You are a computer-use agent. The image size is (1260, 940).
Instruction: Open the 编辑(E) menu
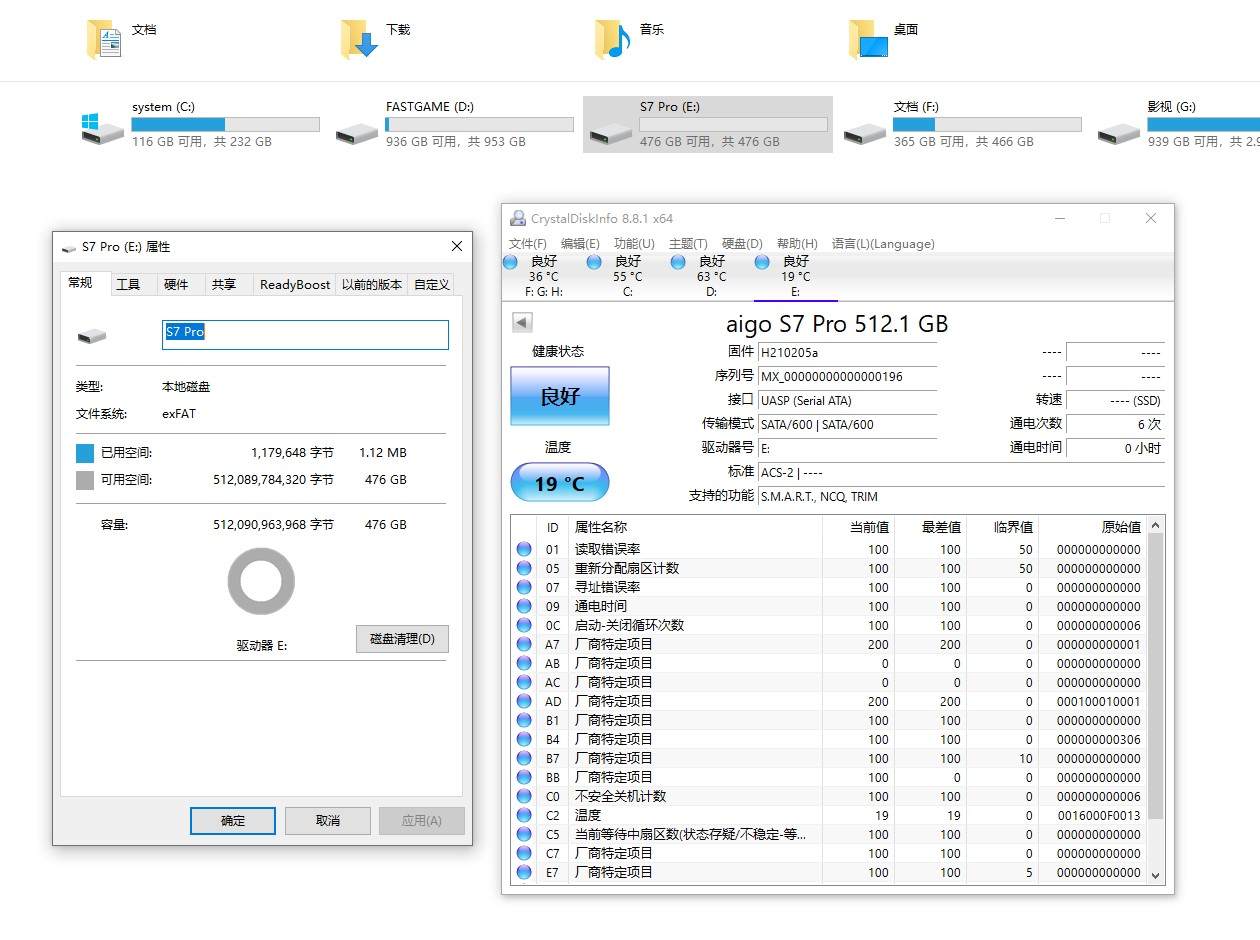(580, 243)
